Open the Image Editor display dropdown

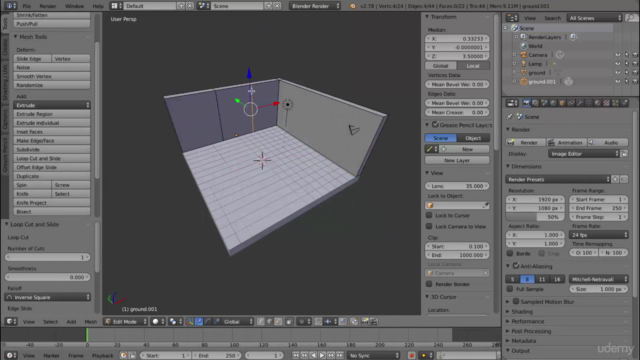point(584,154)
